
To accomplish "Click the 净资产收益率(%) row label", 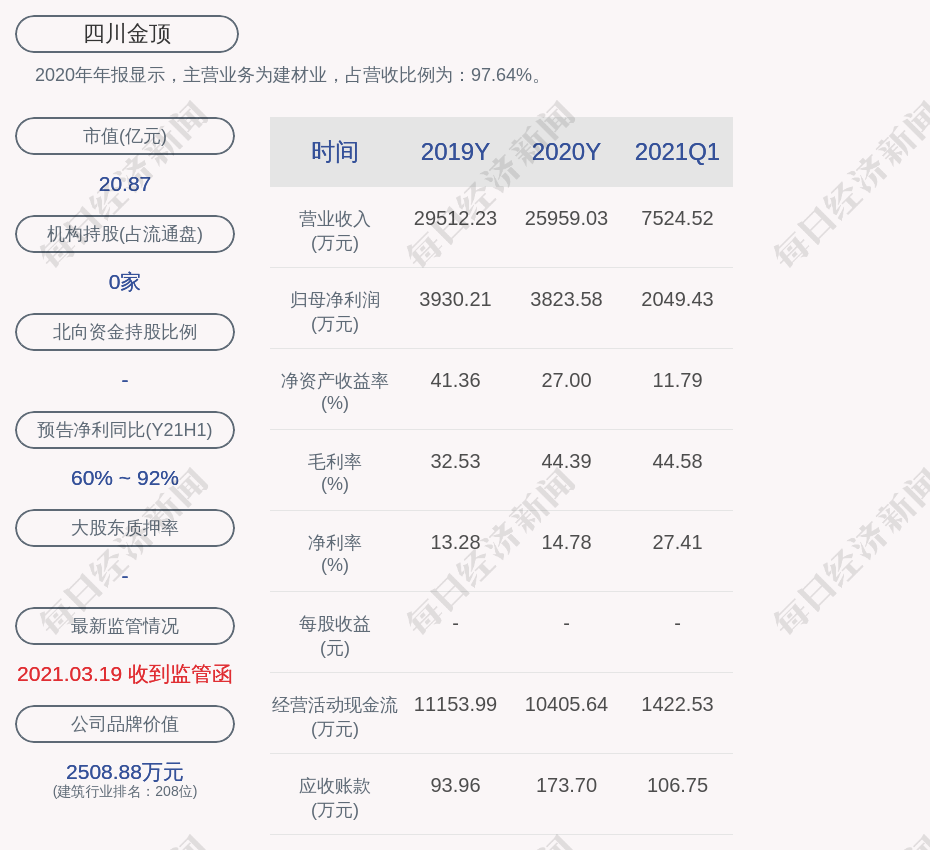I will (x=335, y=392).
